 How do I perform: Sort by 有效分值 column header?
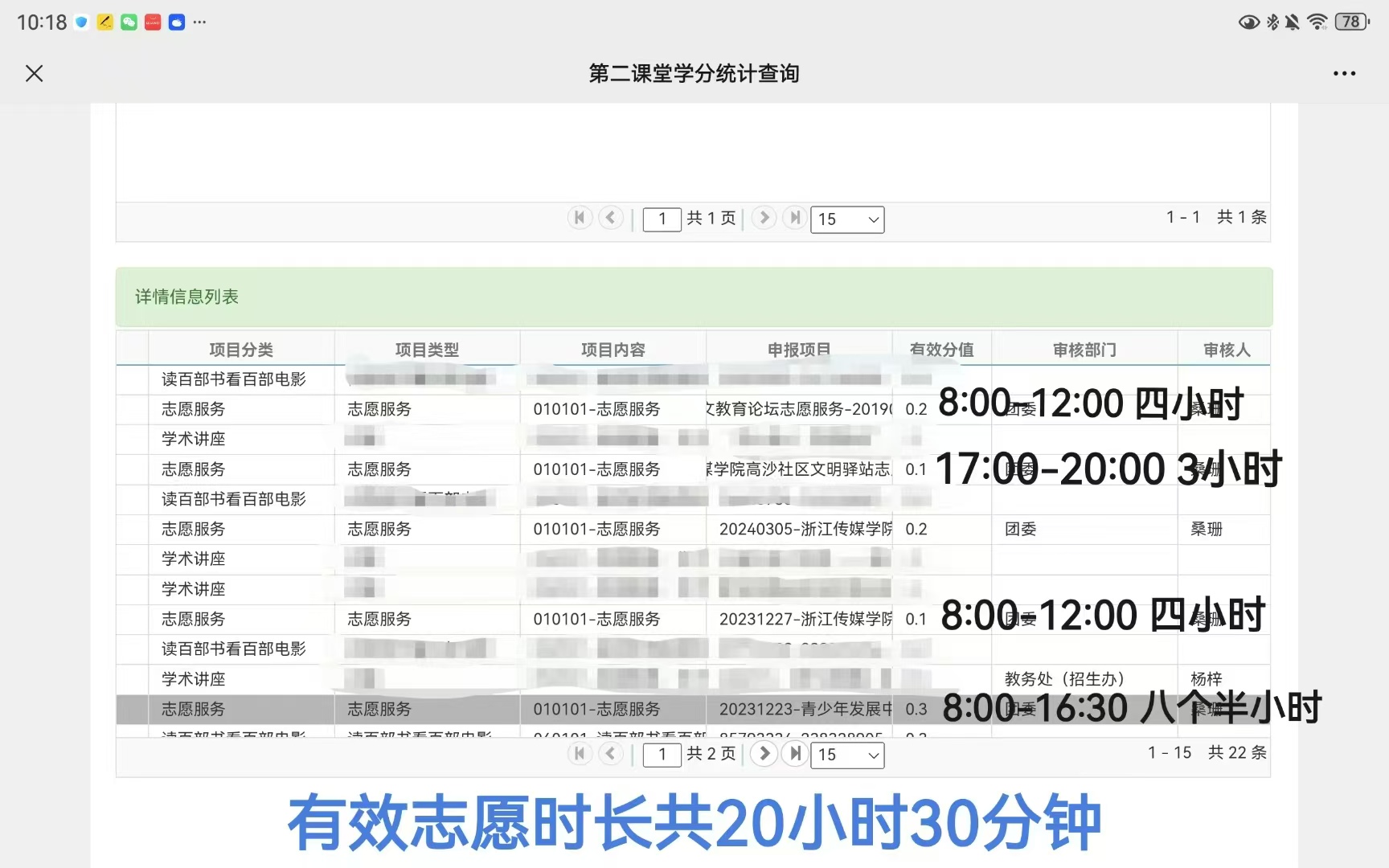[941, 350]
